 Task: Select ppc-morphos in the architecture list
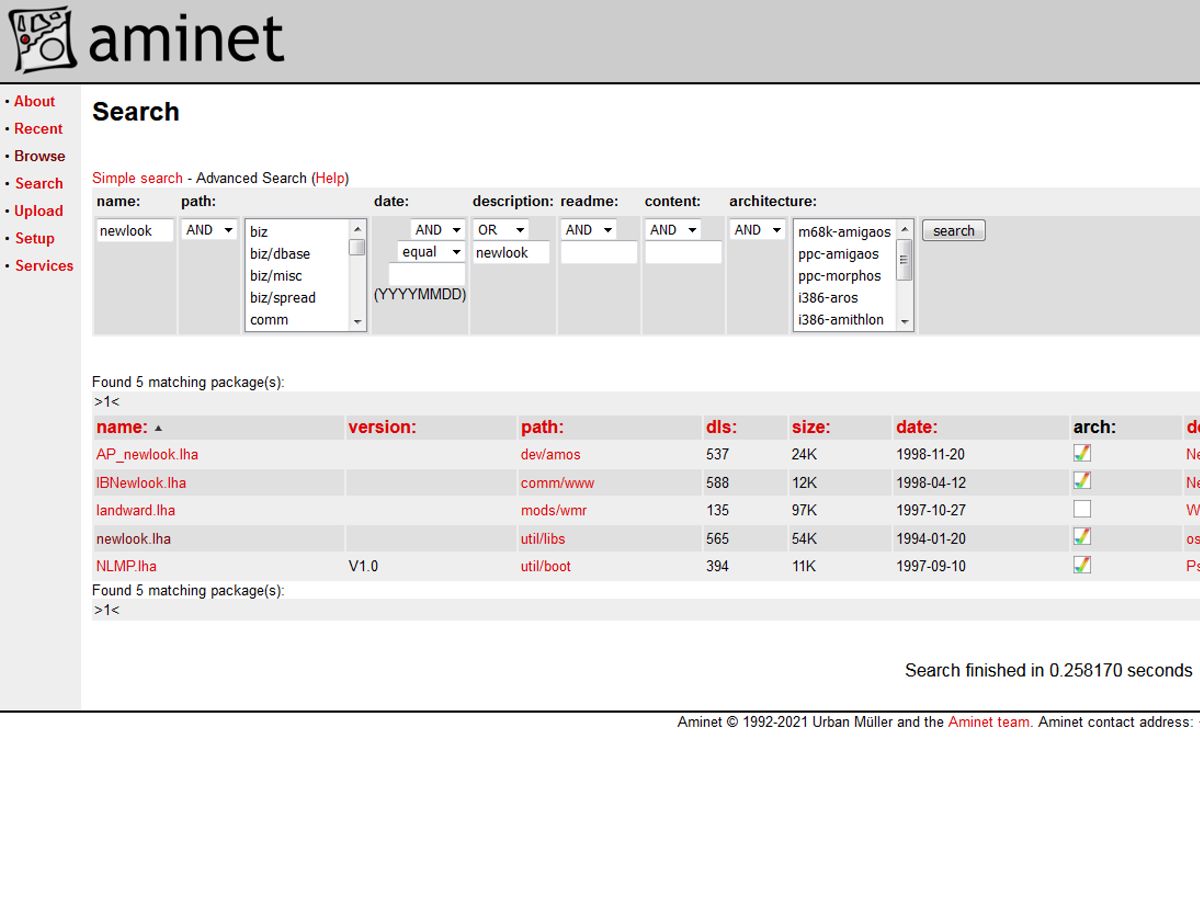point(839,276)
